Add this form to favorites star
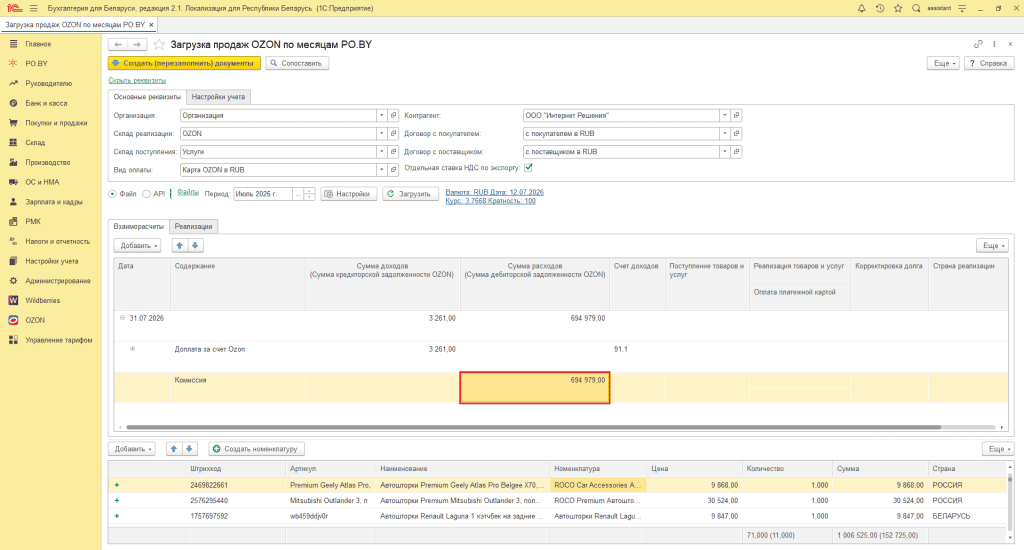1024x550 pixels. [159, 44]
